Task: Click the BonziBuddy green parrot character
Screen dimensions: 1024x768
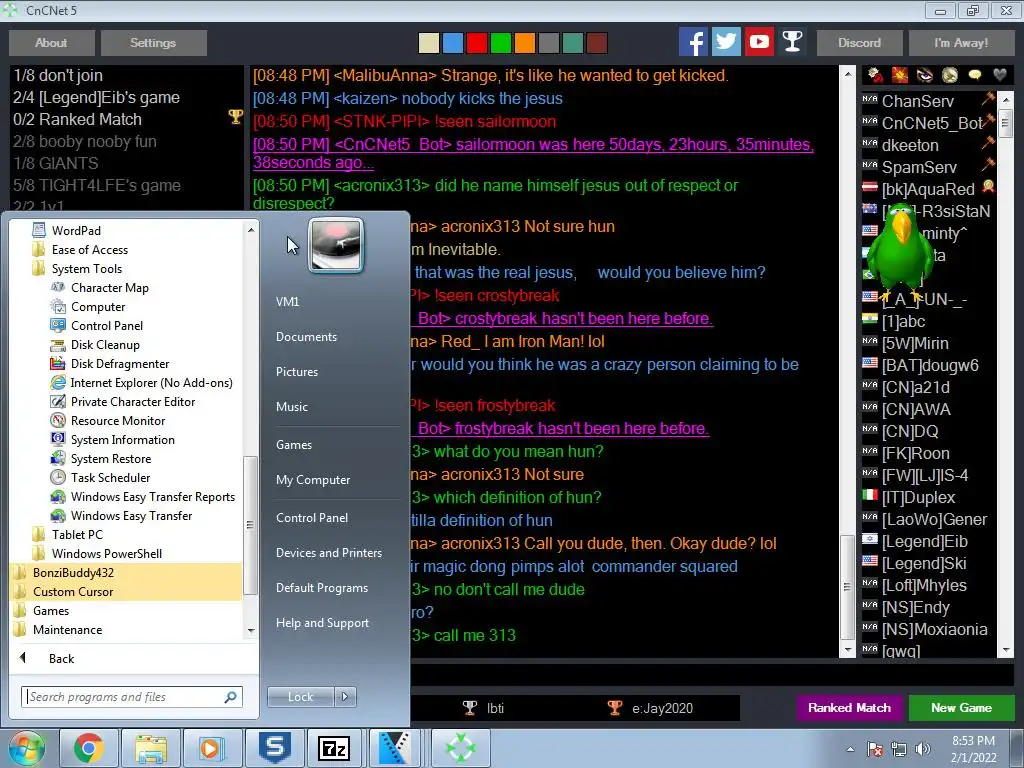Action: tap(902, 251)
